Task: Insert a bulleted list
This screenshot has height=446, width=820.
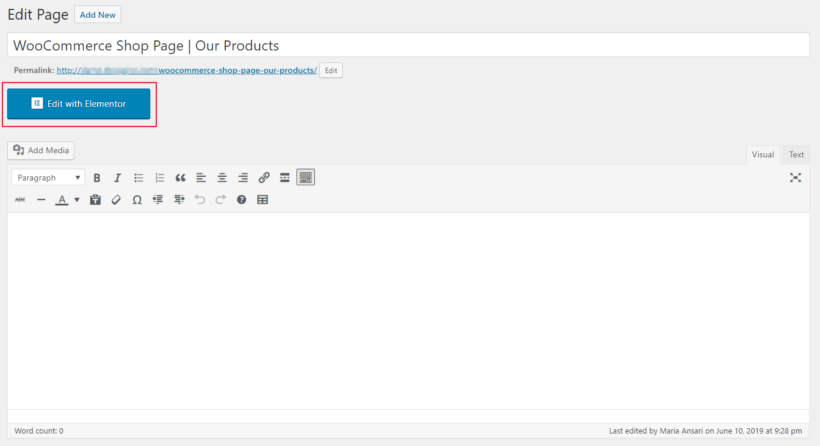Action: click(139, 178)
